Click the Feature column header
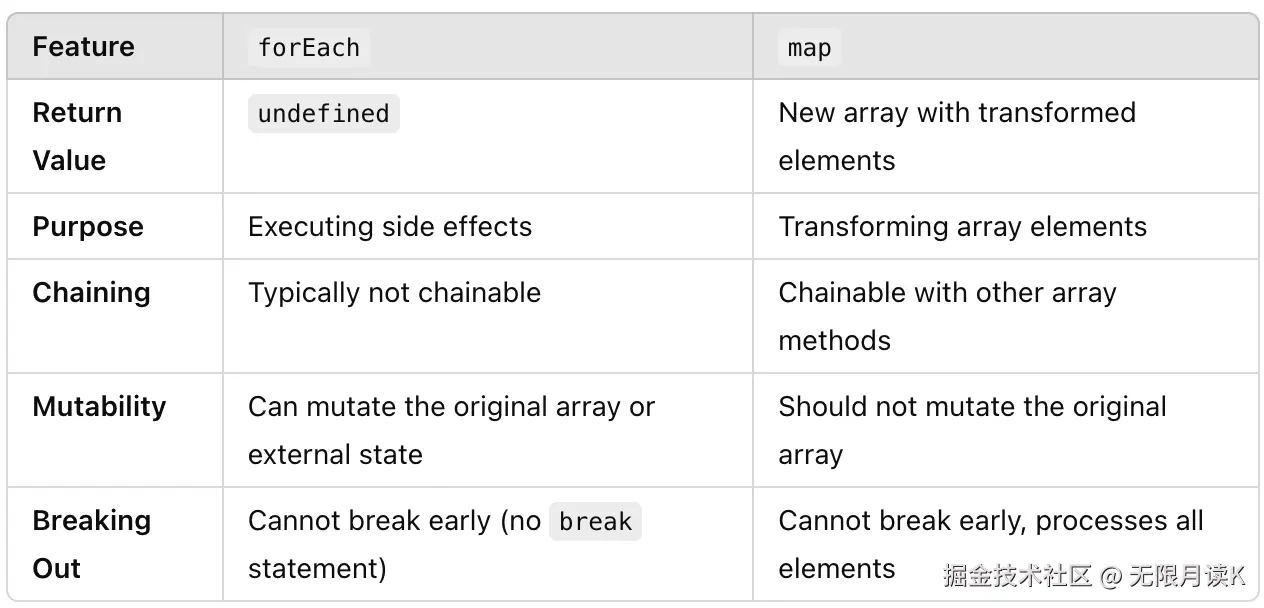 click(83, 47)
